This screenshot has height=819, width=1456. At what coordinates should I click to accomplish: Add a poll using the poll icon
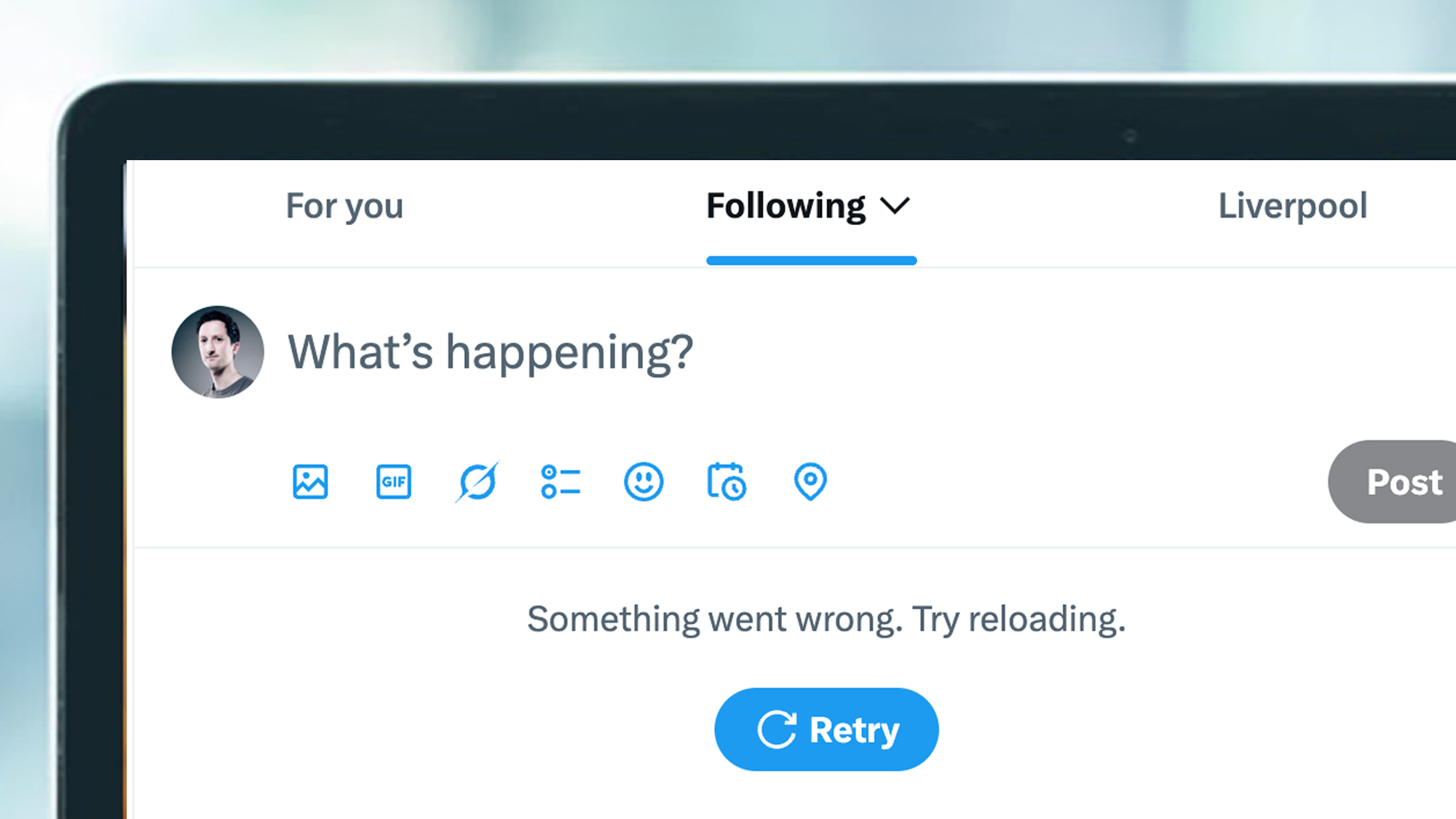point(561,481)
